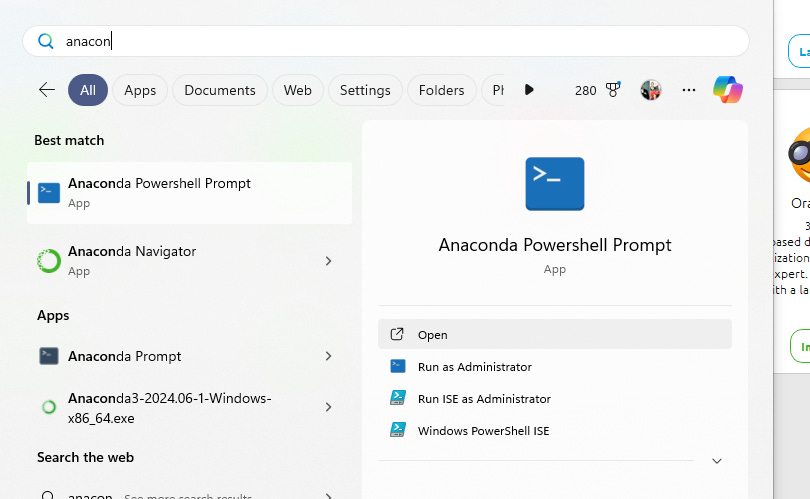Click the Anaconda Navigator green ring icon

pos(49,261)
